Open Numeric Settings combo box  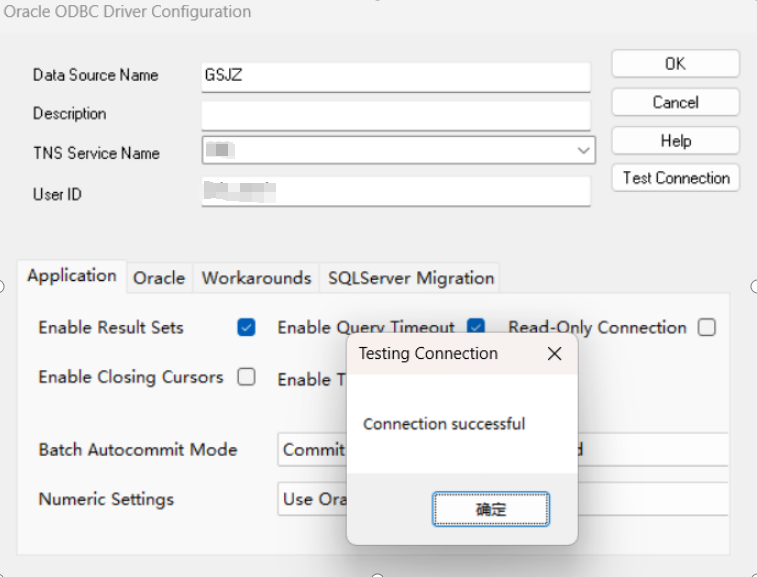[x=503, y=499]
